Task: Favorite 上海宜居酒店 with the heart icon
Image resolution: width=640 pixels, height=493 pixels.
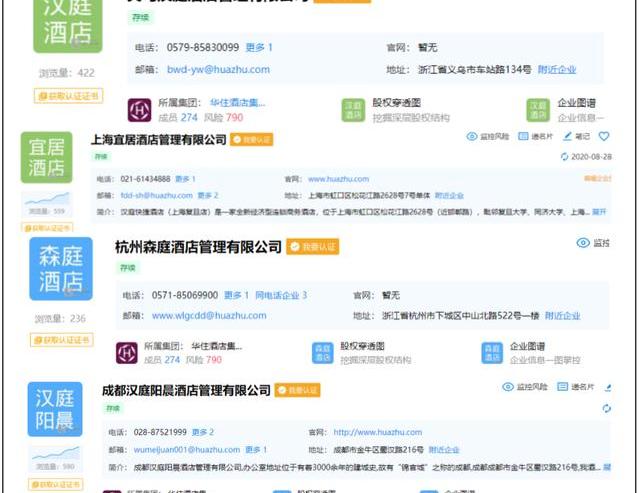Action: pyautogui.click(x=604, y=136)
